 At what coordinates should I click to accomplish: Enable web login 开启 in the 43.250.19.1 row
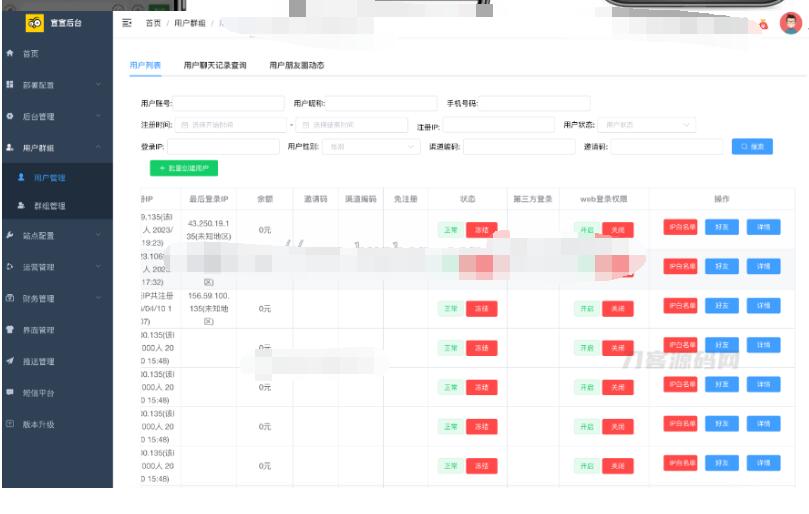pos(587,230)
